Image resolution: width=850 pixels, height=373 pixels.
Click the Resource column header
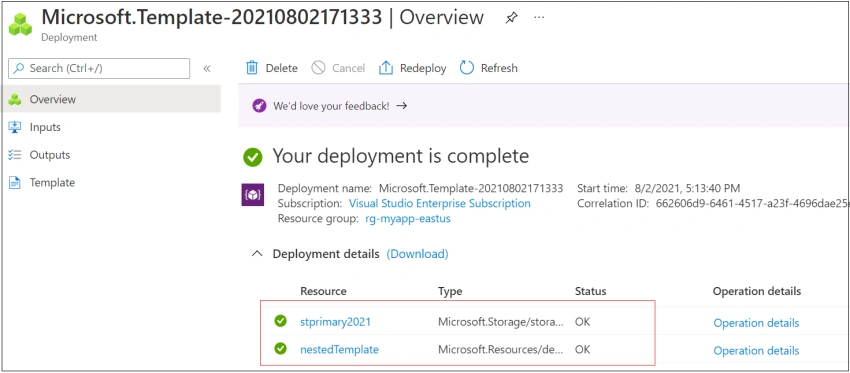tap(323, 291)
